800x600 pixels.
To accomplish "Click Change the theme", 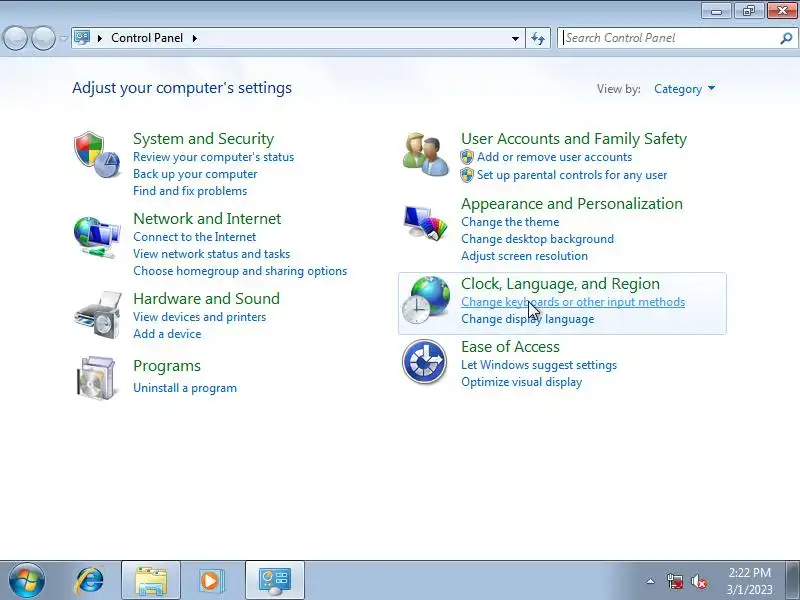I will (x=510, y=222).
